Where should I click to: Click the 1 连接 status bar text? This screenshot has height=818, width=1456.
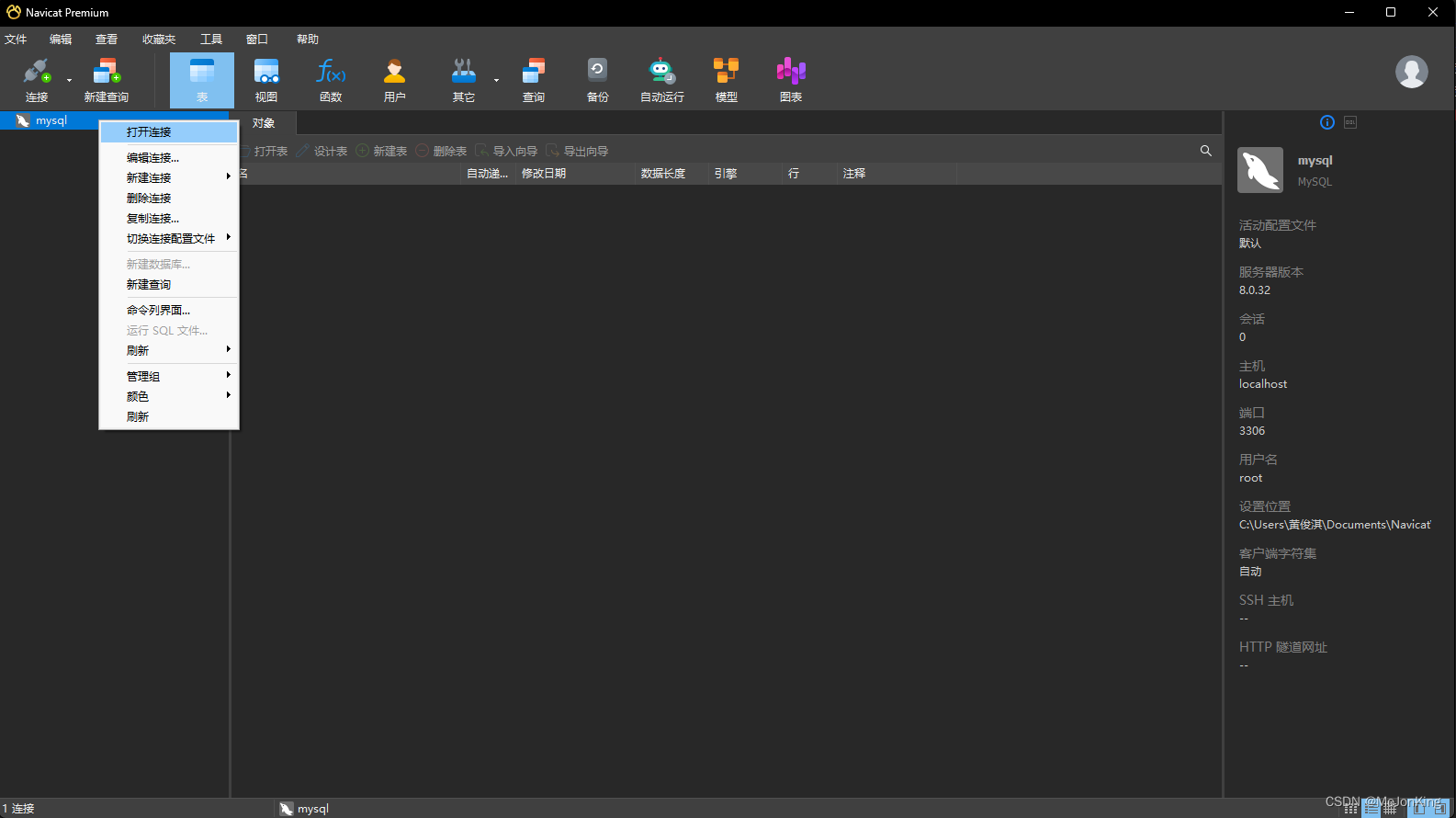18,809
